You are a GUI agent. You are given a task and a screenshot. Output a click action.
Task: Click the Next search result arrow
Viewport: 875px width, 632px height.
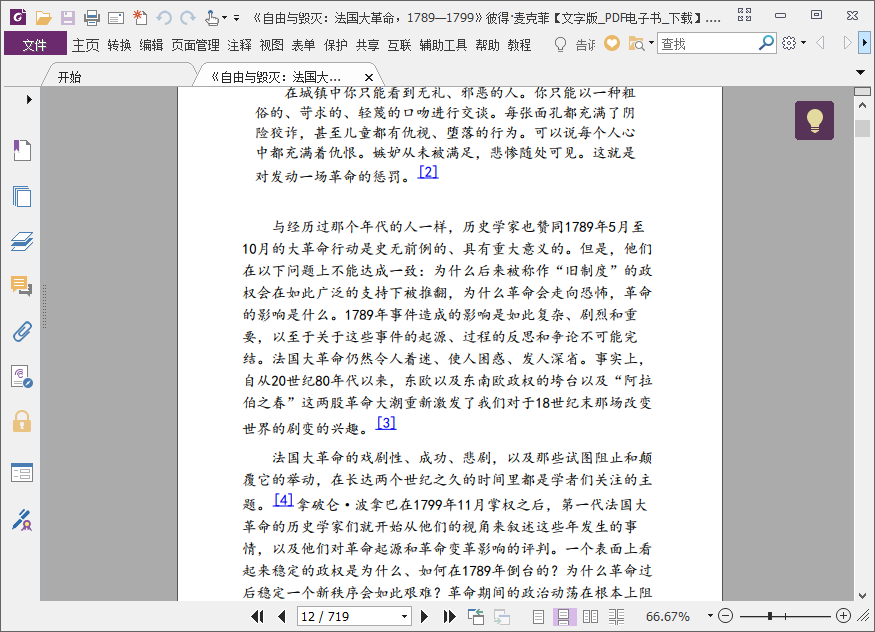tap(847, 43)
